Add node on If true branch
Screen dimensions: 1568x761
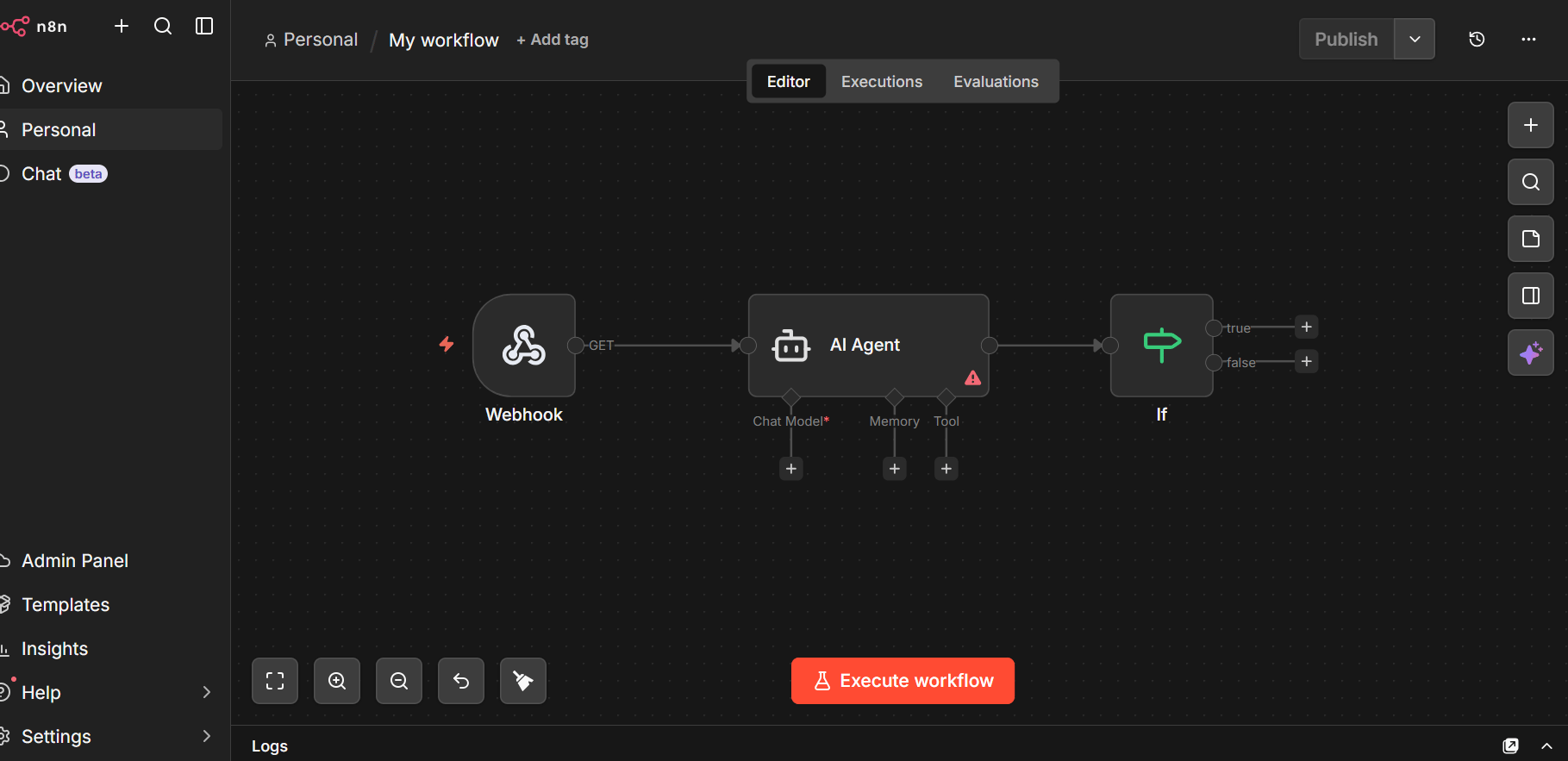click(x=1307, y=327)
